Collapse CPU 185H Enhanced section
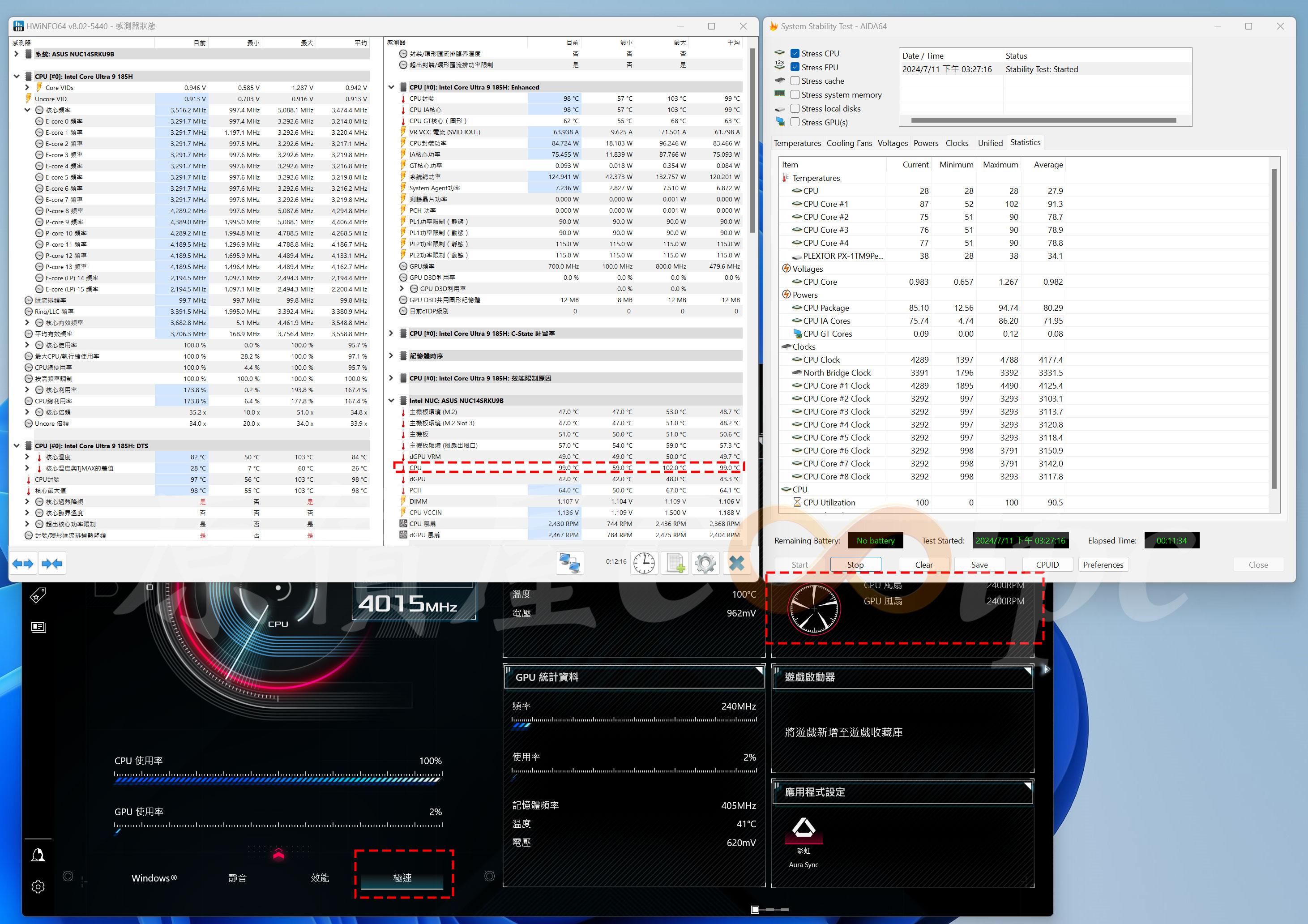1308x924 pixels. tap(391, 87)
